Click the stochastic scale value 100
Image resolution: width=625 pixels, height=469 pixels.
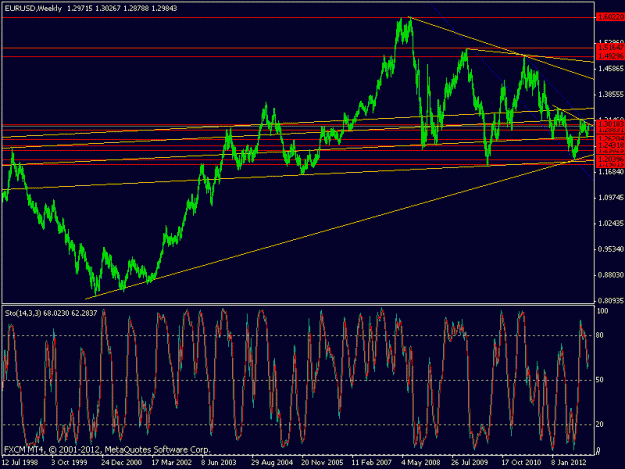[602, 311]
